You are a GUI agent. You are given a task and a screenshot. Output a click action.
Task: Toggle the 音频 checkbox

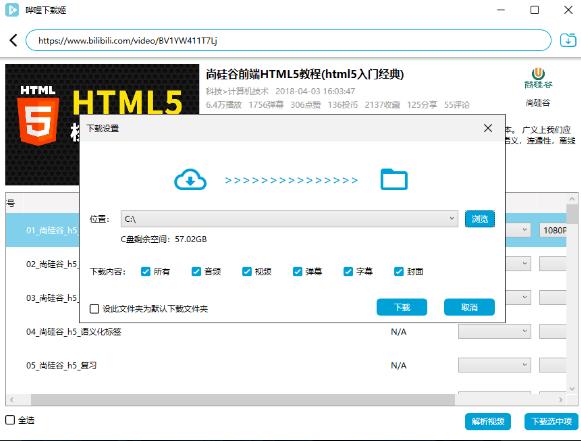pyautogui.click(x=196, y=272)
